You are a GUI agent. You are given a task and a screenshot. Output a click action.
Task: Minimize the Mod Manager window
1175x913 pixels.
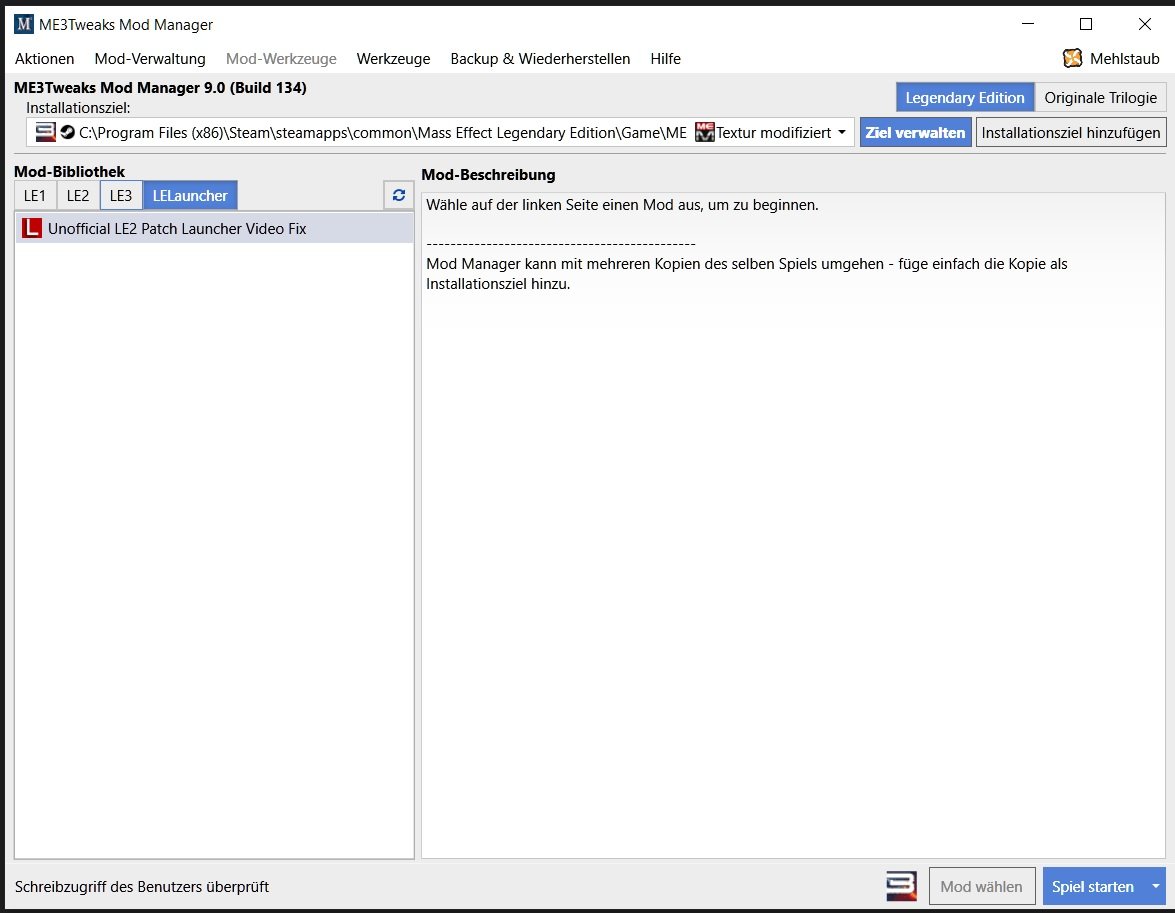click(x=1028, y=24)
